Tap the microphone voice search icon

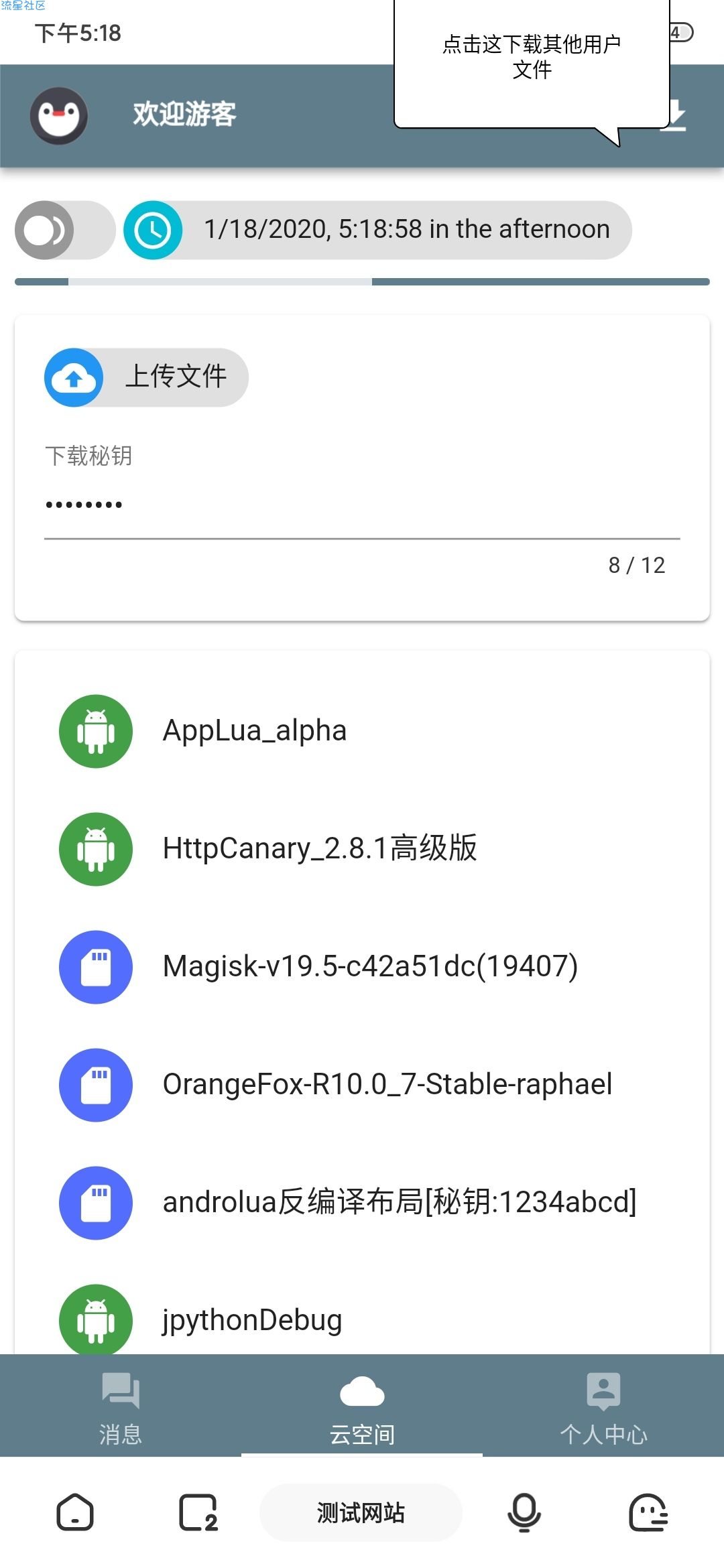[x=524, y=1512]
